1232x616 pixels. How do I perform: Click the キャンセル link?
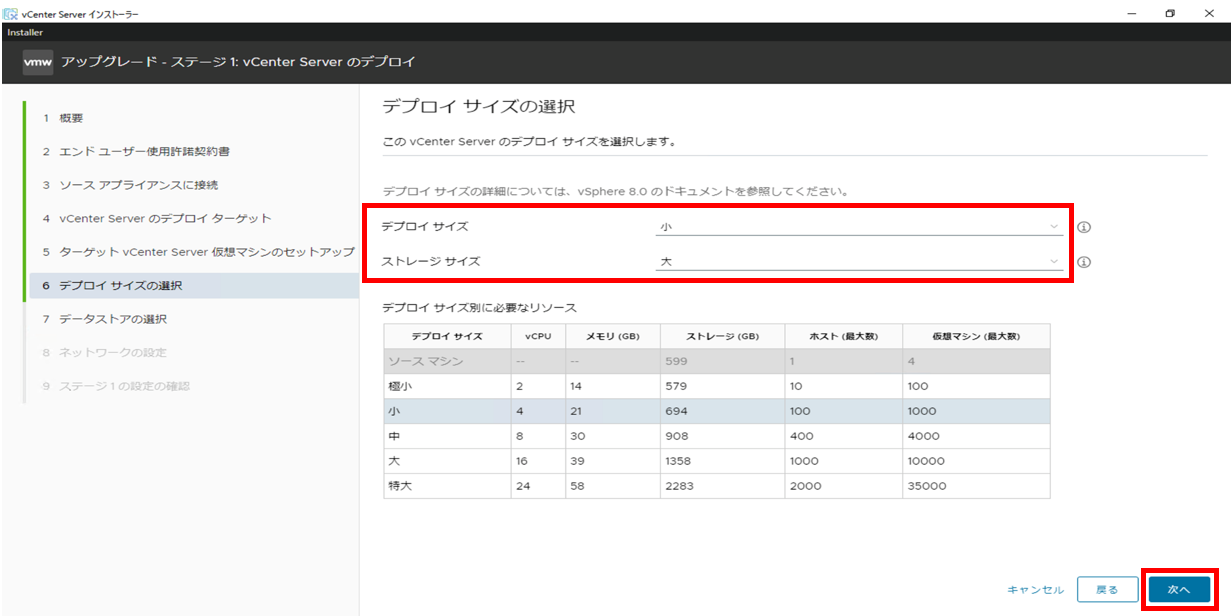click(x=1035, y=590)
